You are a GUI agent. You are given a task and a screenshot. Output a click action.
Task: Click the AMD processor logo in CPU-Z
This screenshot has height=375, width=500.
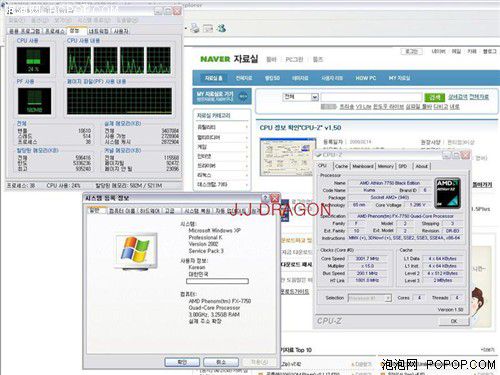click(448, 193)
